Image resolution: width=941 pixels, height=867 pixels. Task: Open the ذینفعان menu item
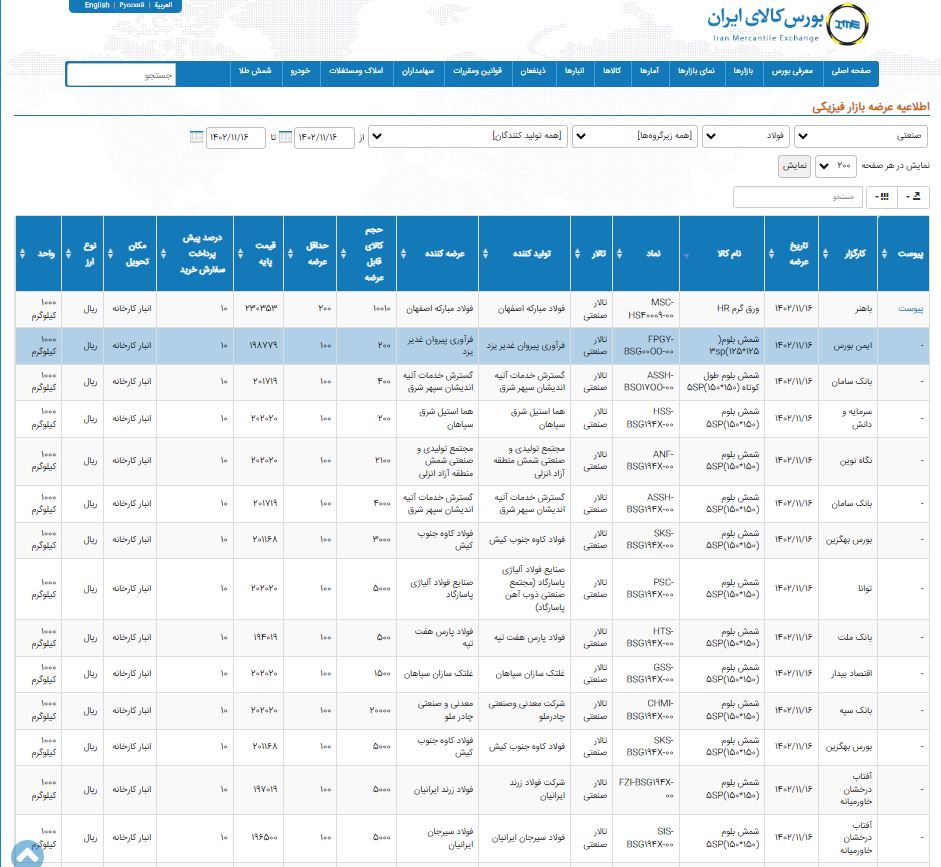(x=533, y=71)
